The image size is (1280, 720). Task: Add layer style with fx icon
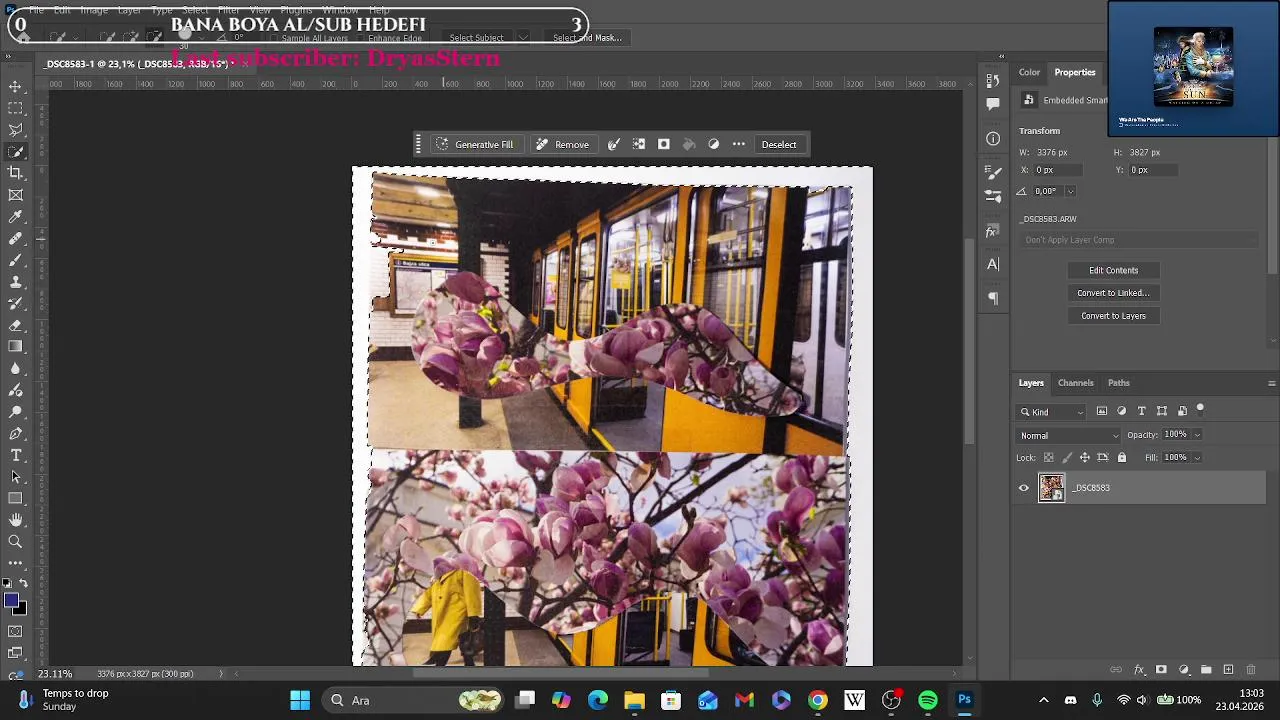[1139, 670]
